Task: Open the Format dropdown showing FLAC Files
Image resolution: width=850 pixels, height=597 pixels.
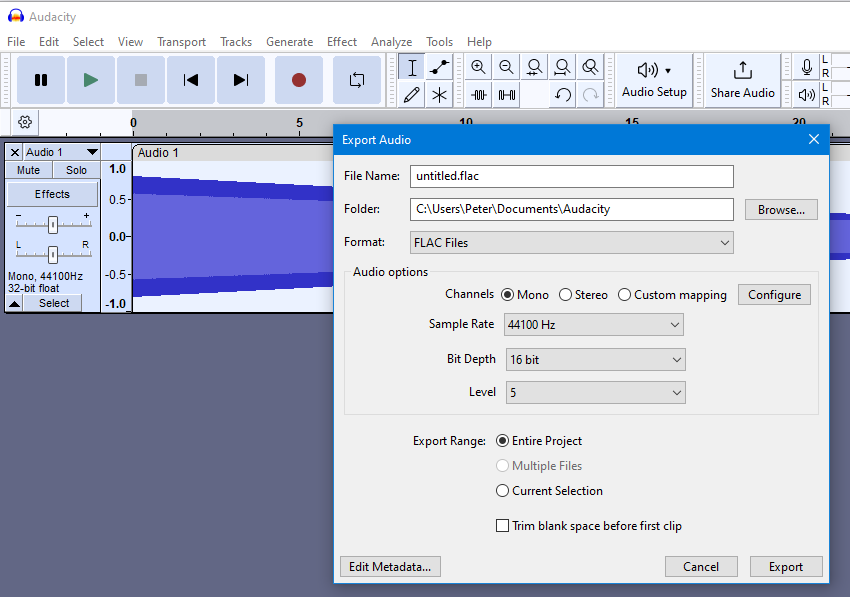Action: pyautogui.click(x=571, y=242)
